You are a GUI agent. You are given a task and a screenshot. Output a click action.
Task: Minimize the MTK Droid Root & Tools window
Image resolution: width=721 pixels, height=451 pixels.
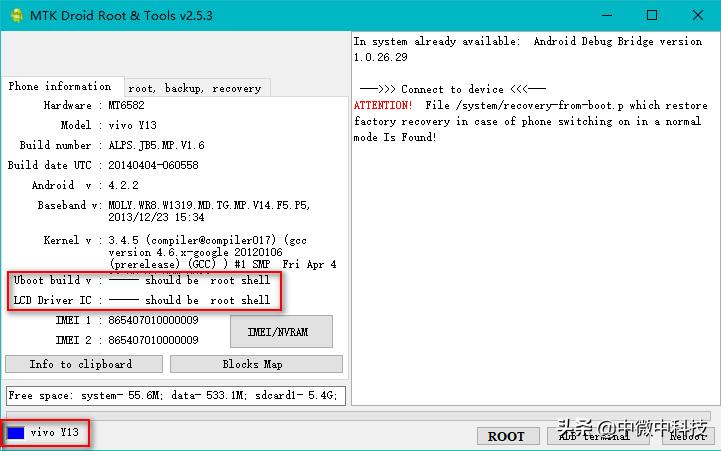click(607, 15)
